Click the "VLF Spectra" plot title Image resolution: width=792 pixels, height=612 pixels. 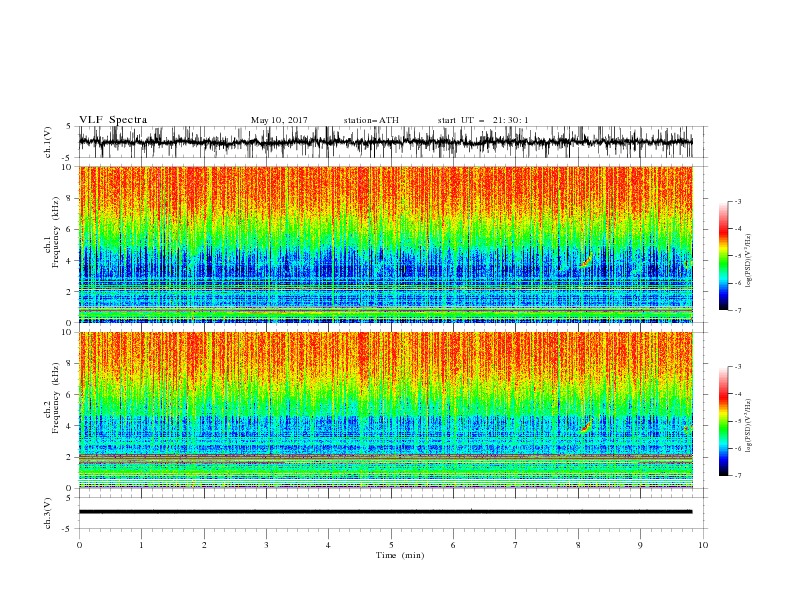click(113, 120)
